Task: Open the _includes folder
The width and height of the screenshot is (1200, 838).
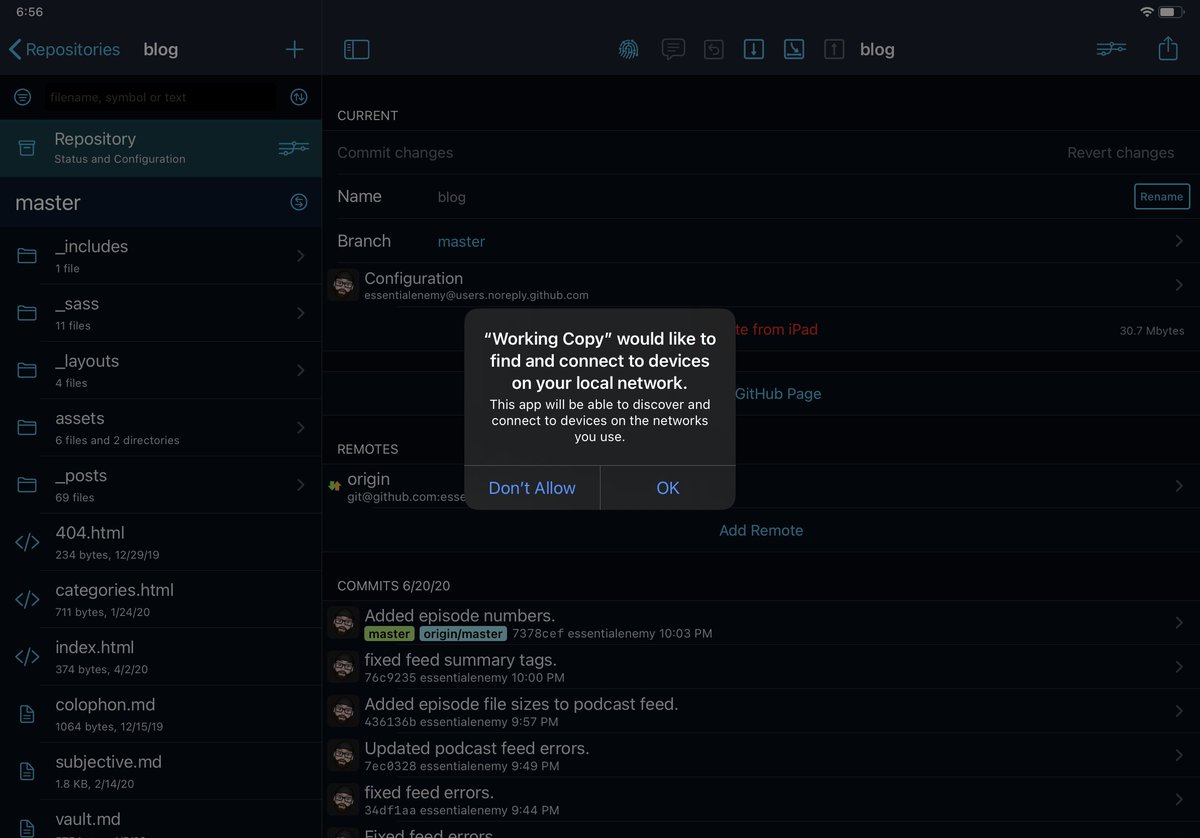Action: click(x=161, y=256)
